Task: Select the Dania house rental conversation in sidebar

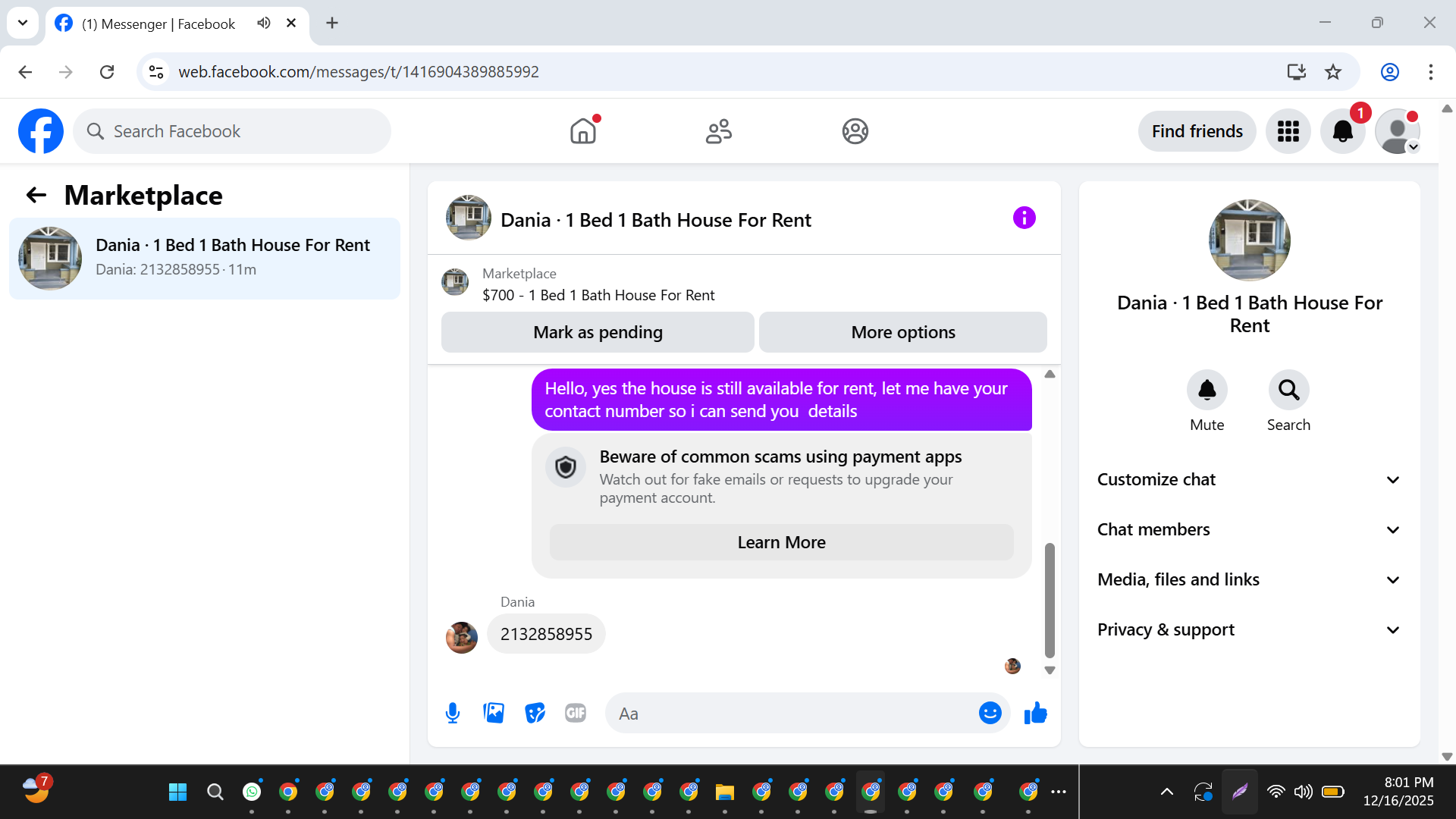Action: pyautogui.click(x=205, y=259)
